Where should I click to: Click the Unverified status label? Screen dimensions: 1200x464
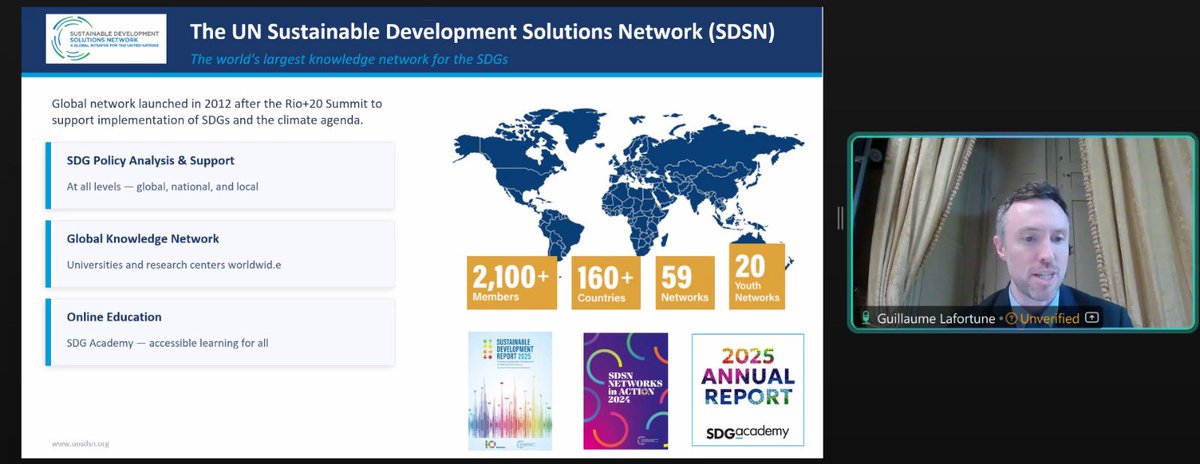point(1050,318)
